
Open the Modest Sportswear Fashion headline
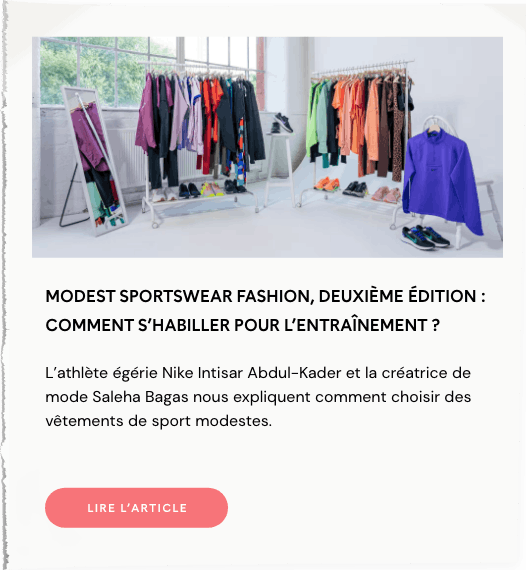coord(265,310)
